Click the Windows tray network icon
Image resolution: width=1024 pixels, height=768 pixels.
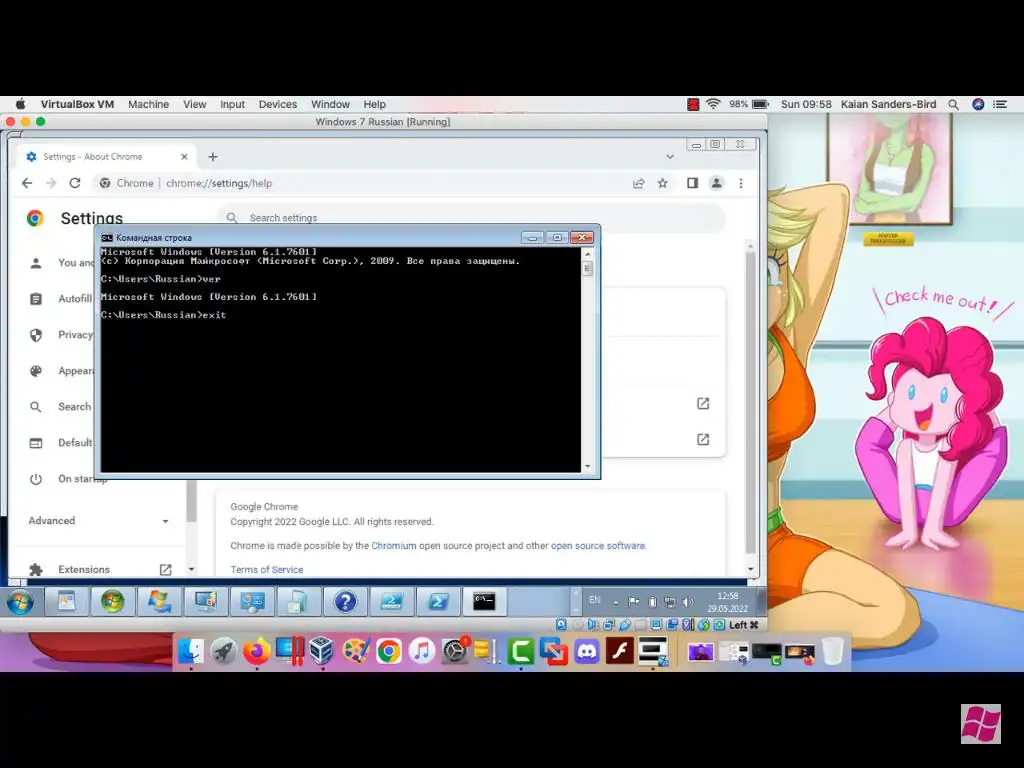click(x=670, y=602)
